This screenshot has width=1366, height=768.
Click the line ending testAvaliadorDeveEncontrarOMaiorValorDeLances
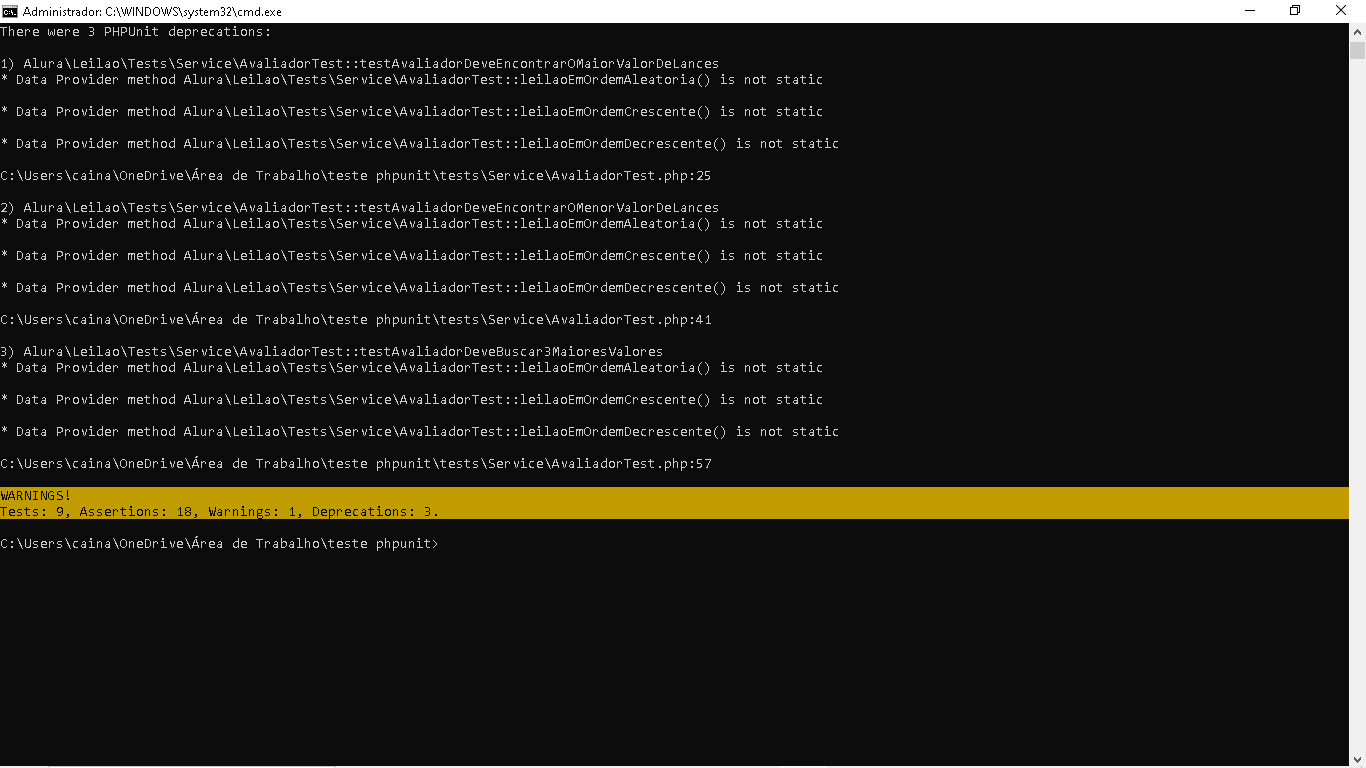360,63
